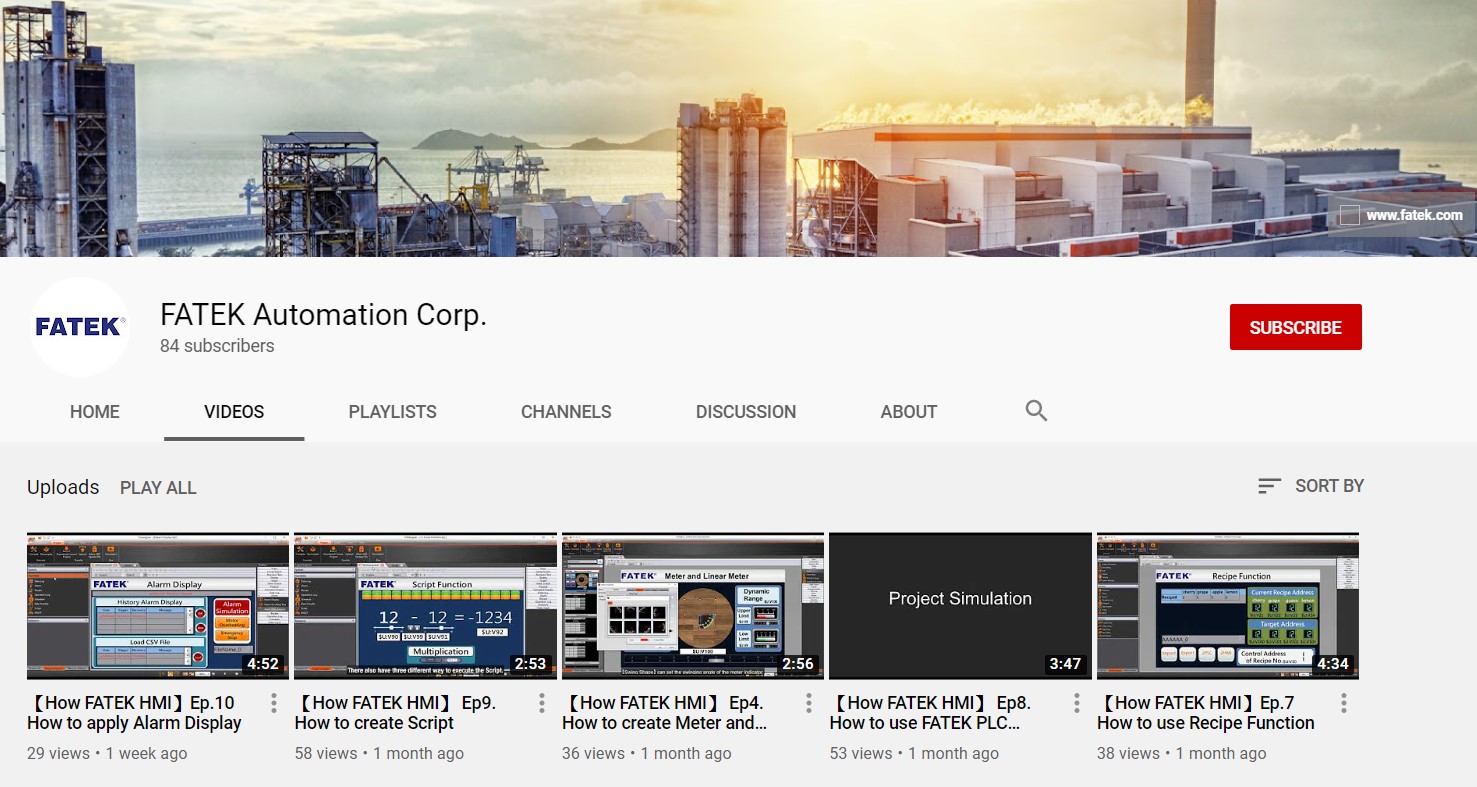Switch to the HOME tab
The width and height of the screenshot is (1477, 787).
(95, 412)
